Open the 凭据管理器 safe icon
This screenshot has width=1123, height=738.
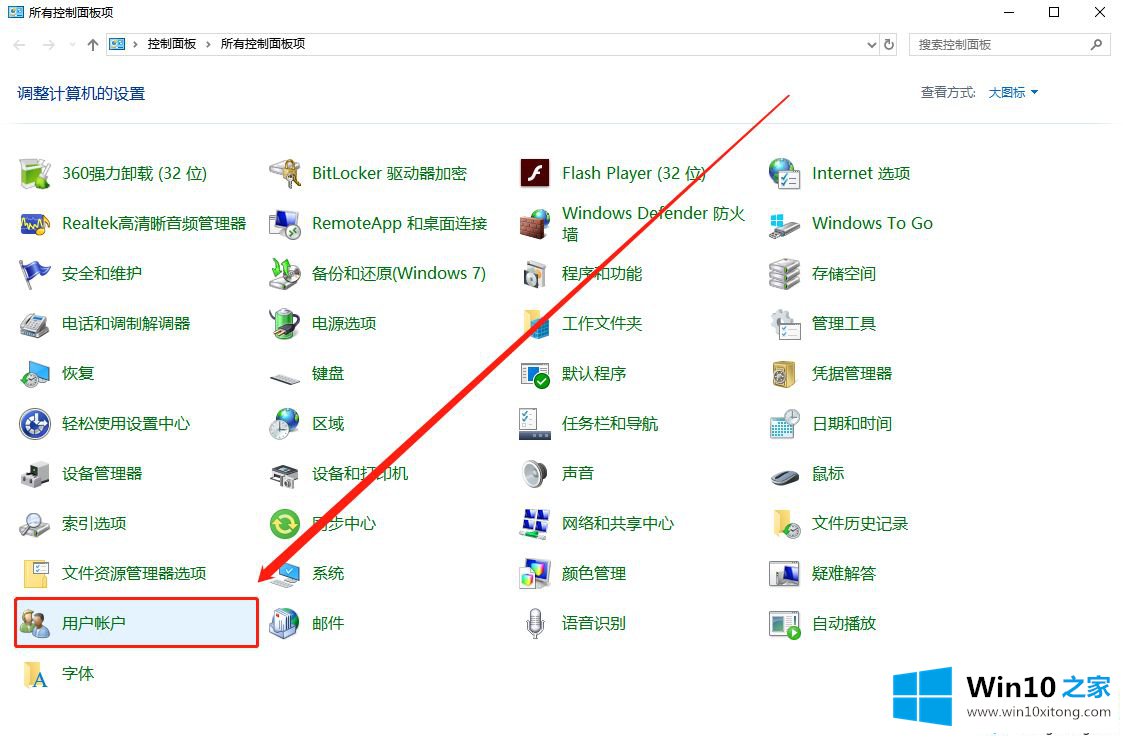(784, 374)
